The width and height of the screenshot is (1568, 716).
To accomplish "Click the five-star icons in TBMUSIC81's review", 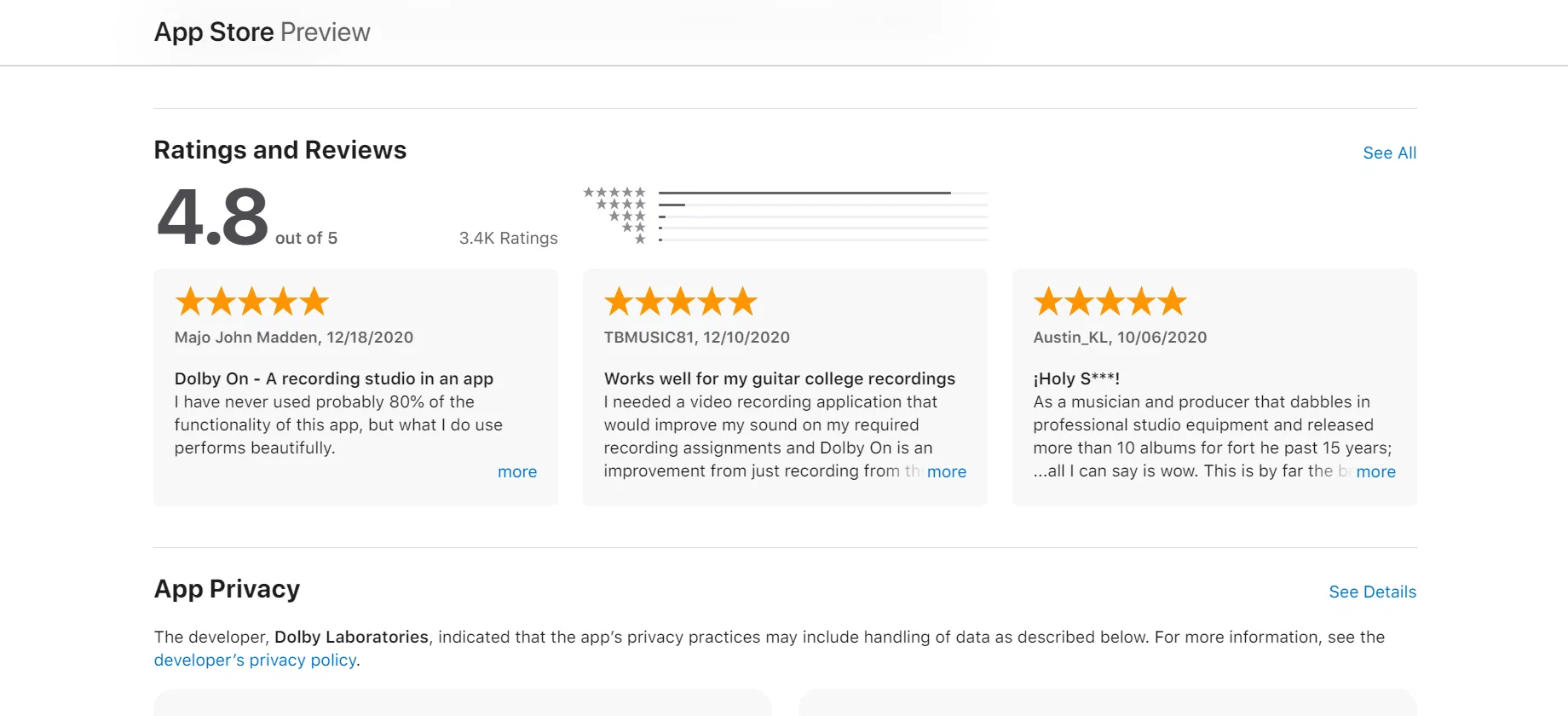I will (681, 301).
